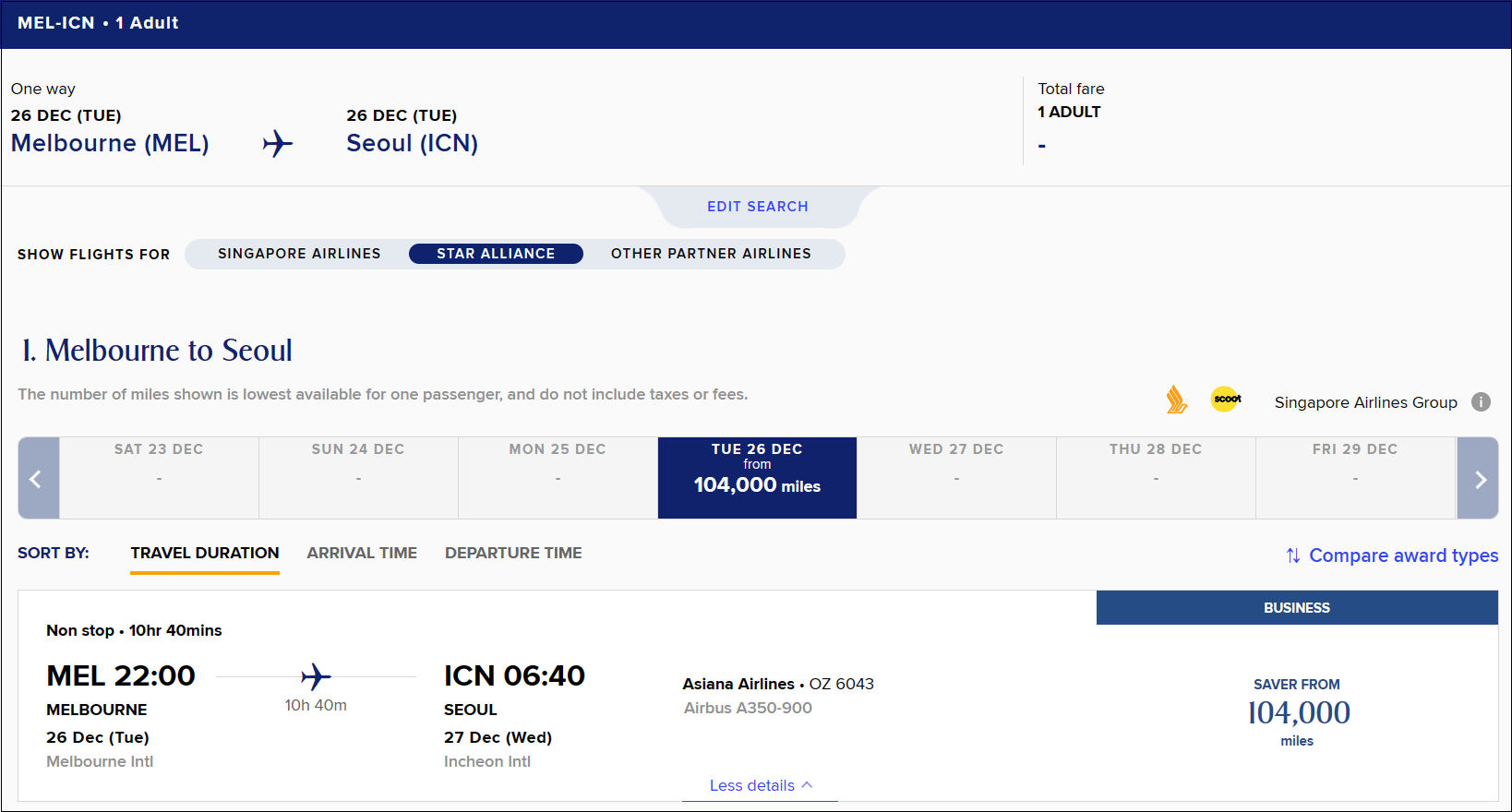Click the airplane icon between MEL and ICN header
Image resolution: width=1512 pixels, height=812 pixels.
pos(278,144)
